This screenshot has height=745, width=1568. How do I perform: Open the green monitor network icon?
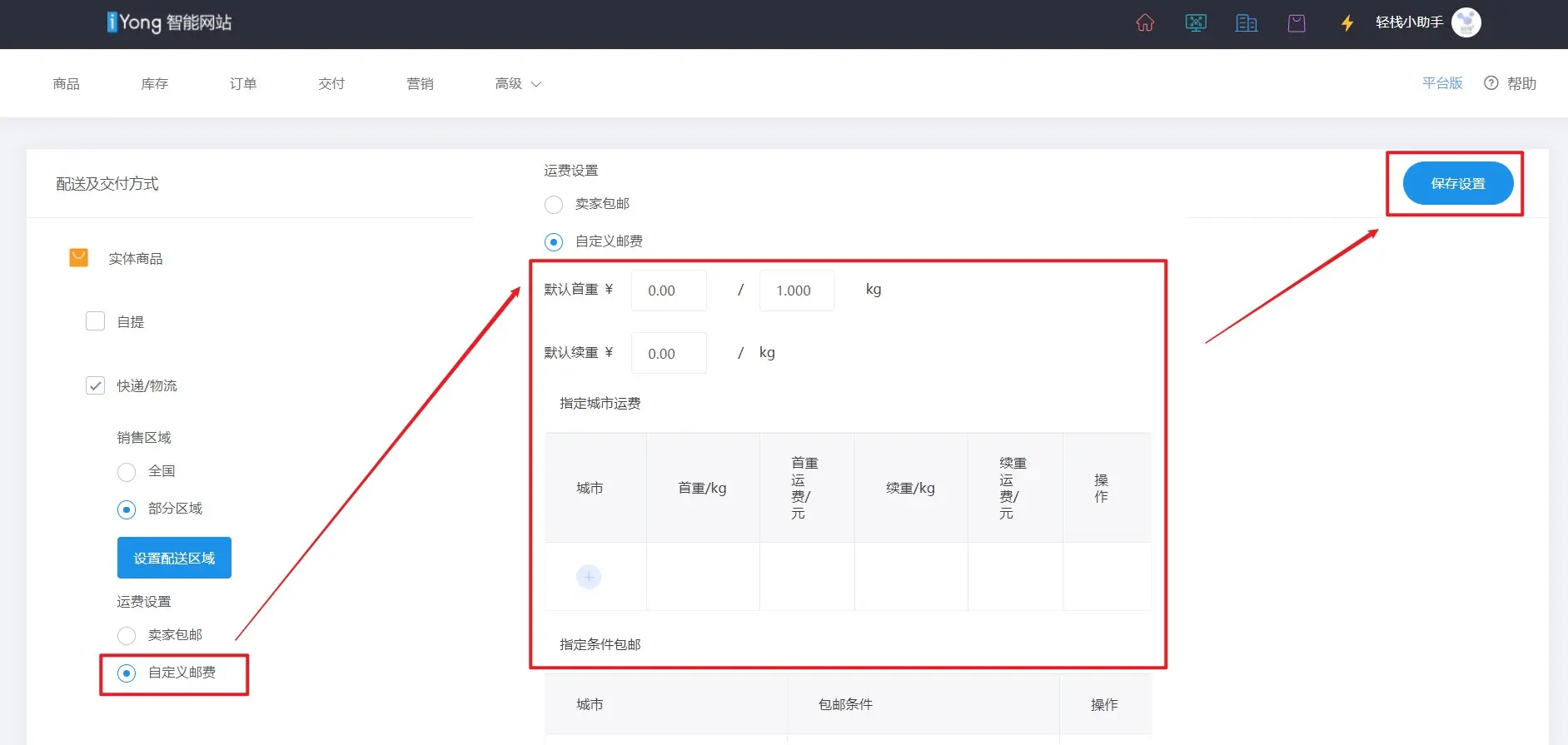pyautogui.click(x=1196, y=22)
